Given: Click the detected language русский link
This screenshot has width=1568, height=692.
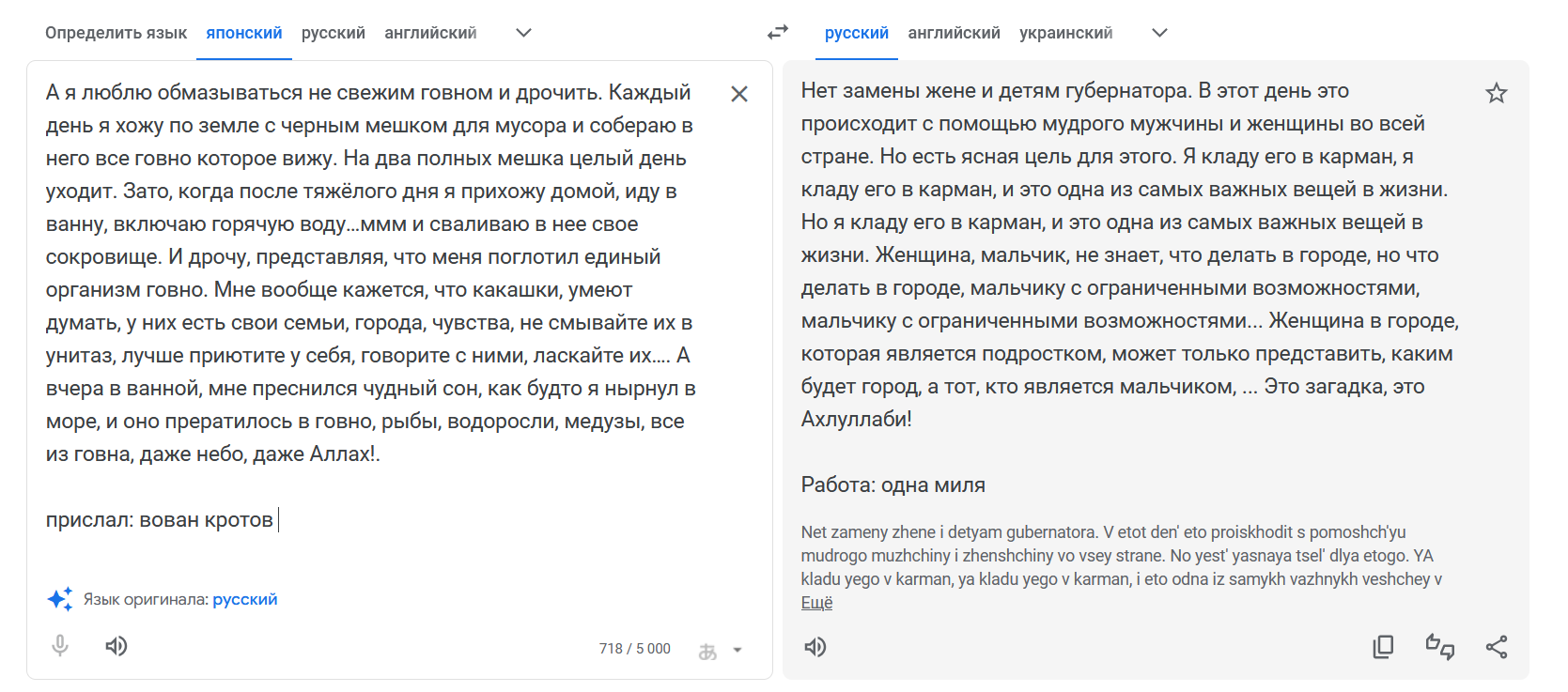Looking at the screenshot, I should point(245,599).
